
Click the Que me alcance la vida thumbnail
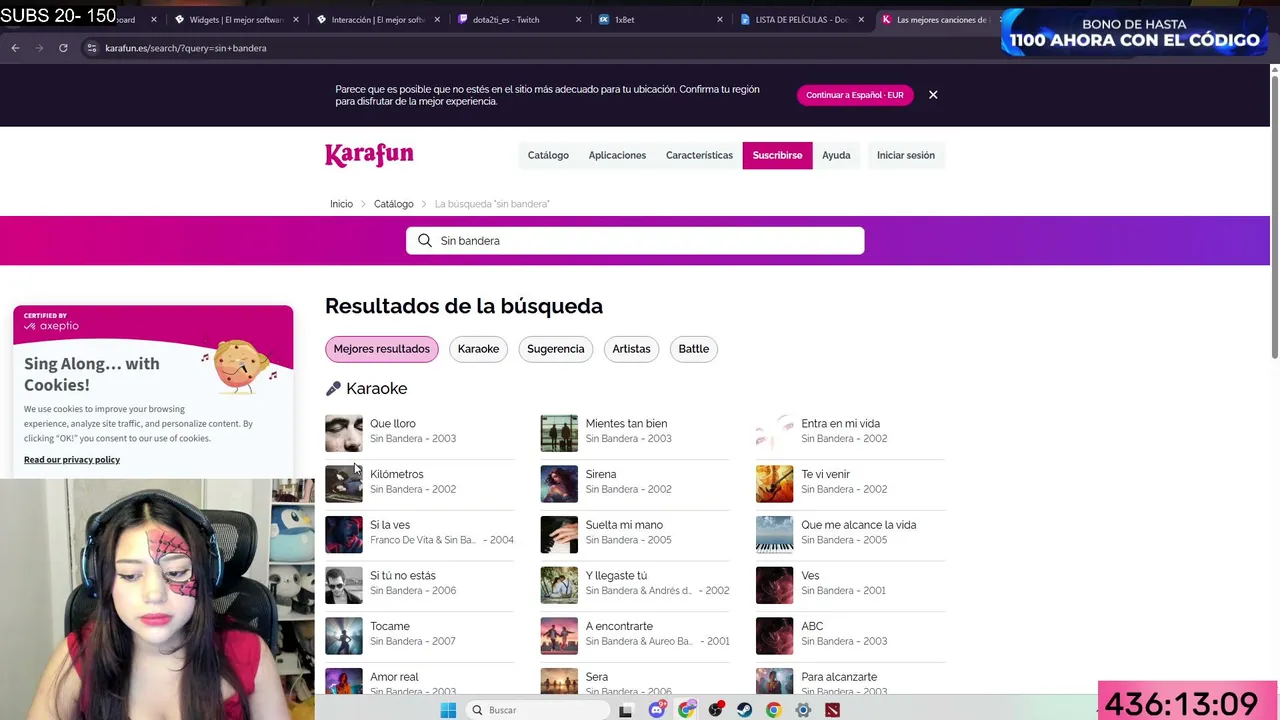(774, 534)
